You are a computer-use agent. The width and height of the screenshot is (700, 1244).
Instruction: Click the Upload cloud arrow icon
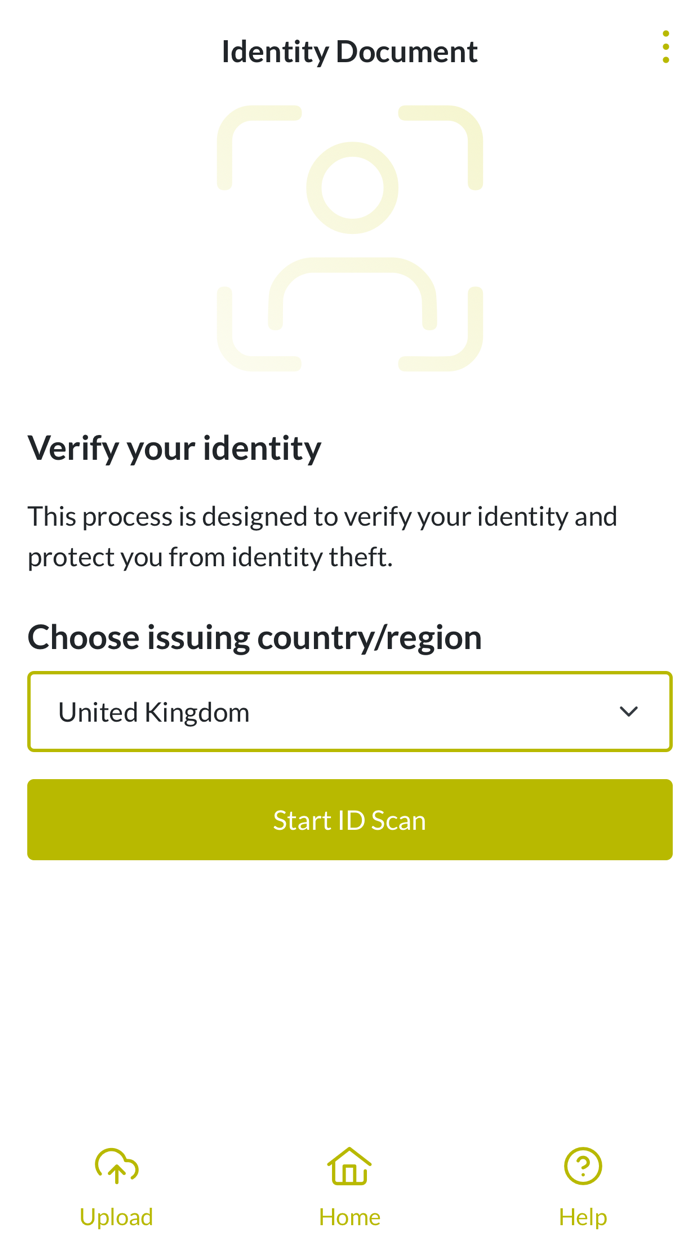pyautogui.click(x=116, y=1166)
